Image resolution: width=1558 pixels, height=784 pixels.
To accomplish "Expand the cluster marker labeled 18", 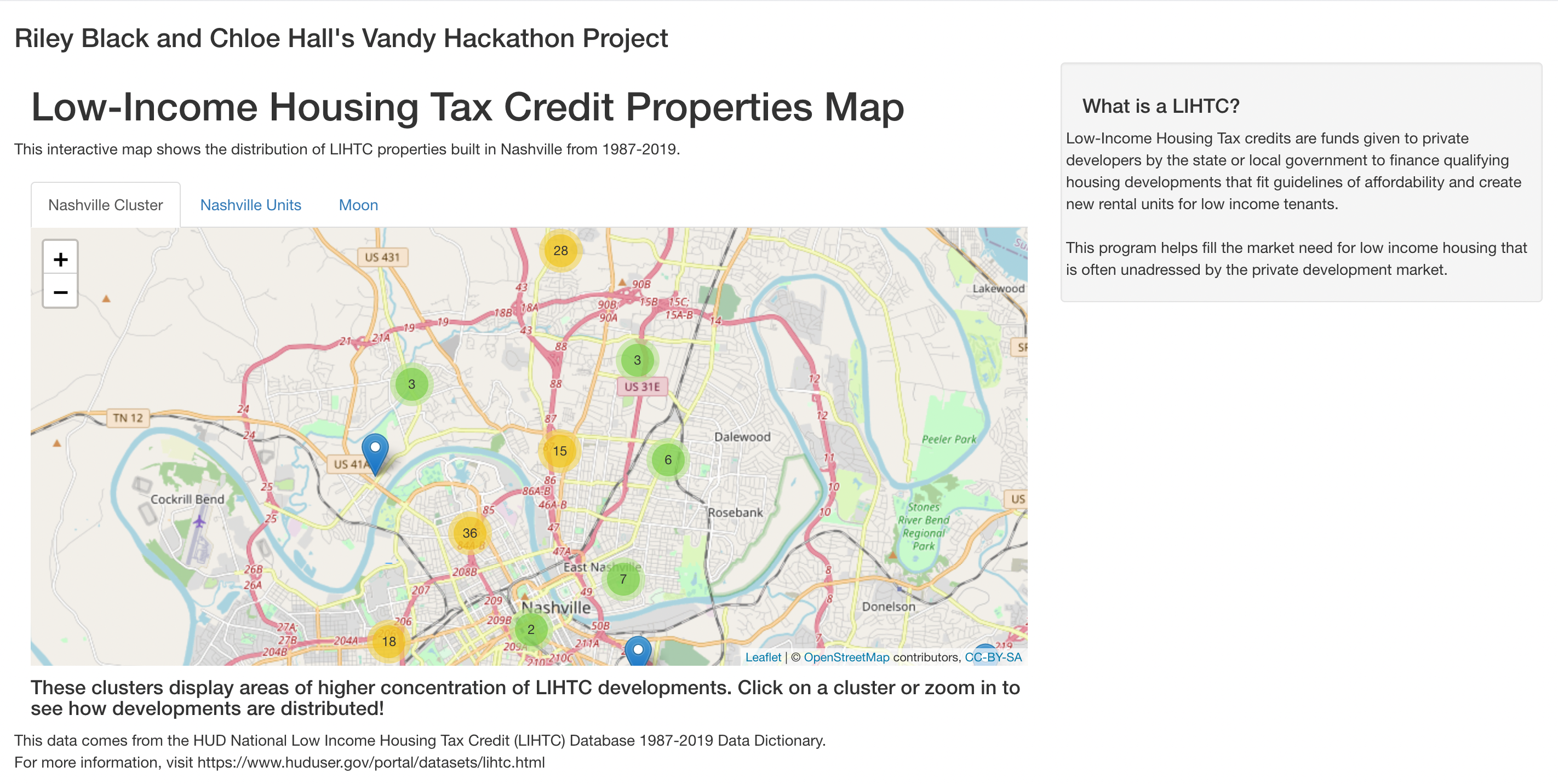I will [x=388, y=641].
